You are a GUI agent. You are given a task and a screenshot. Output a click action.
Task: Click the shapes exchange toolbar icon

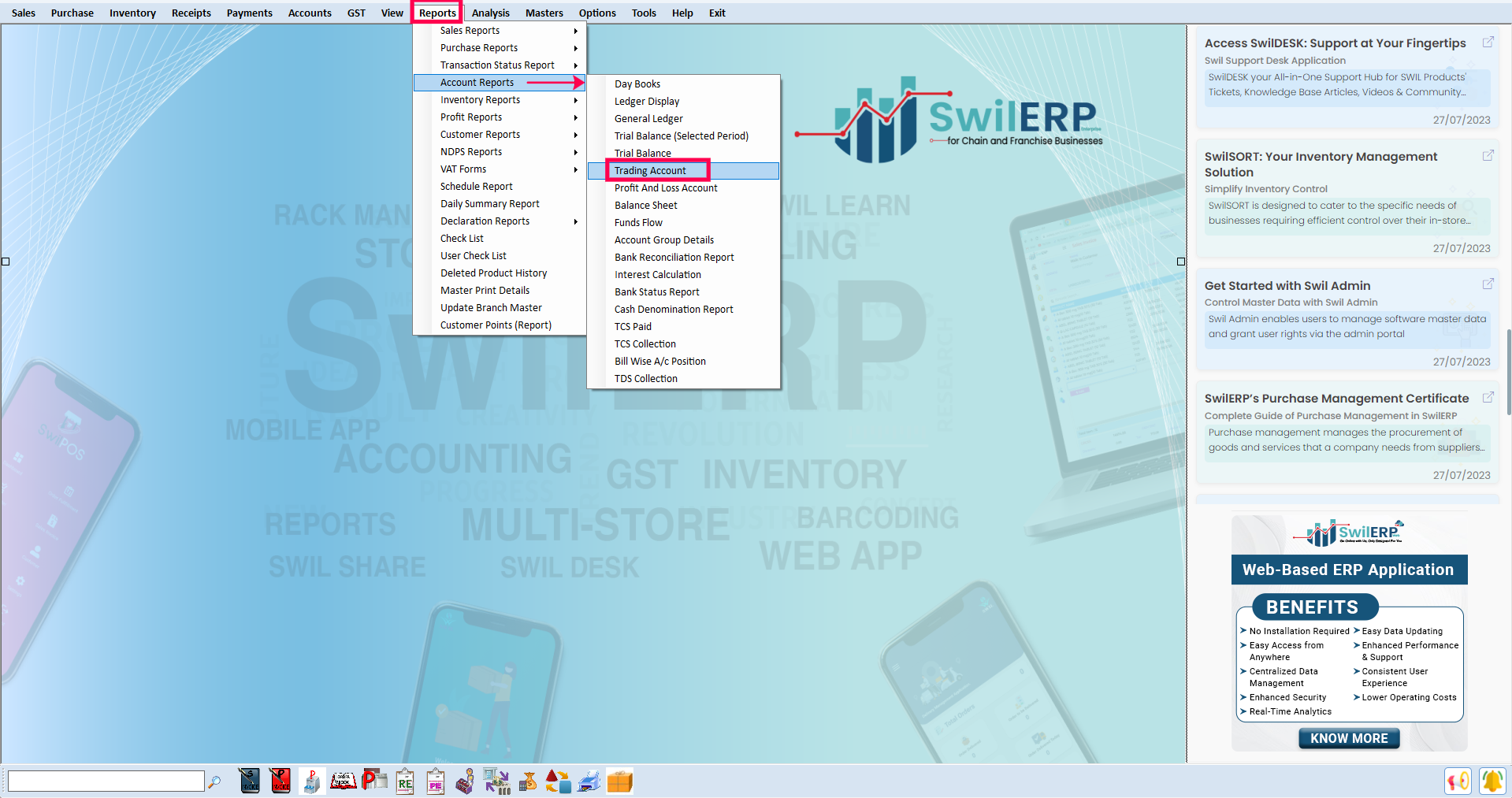(558, 781)
